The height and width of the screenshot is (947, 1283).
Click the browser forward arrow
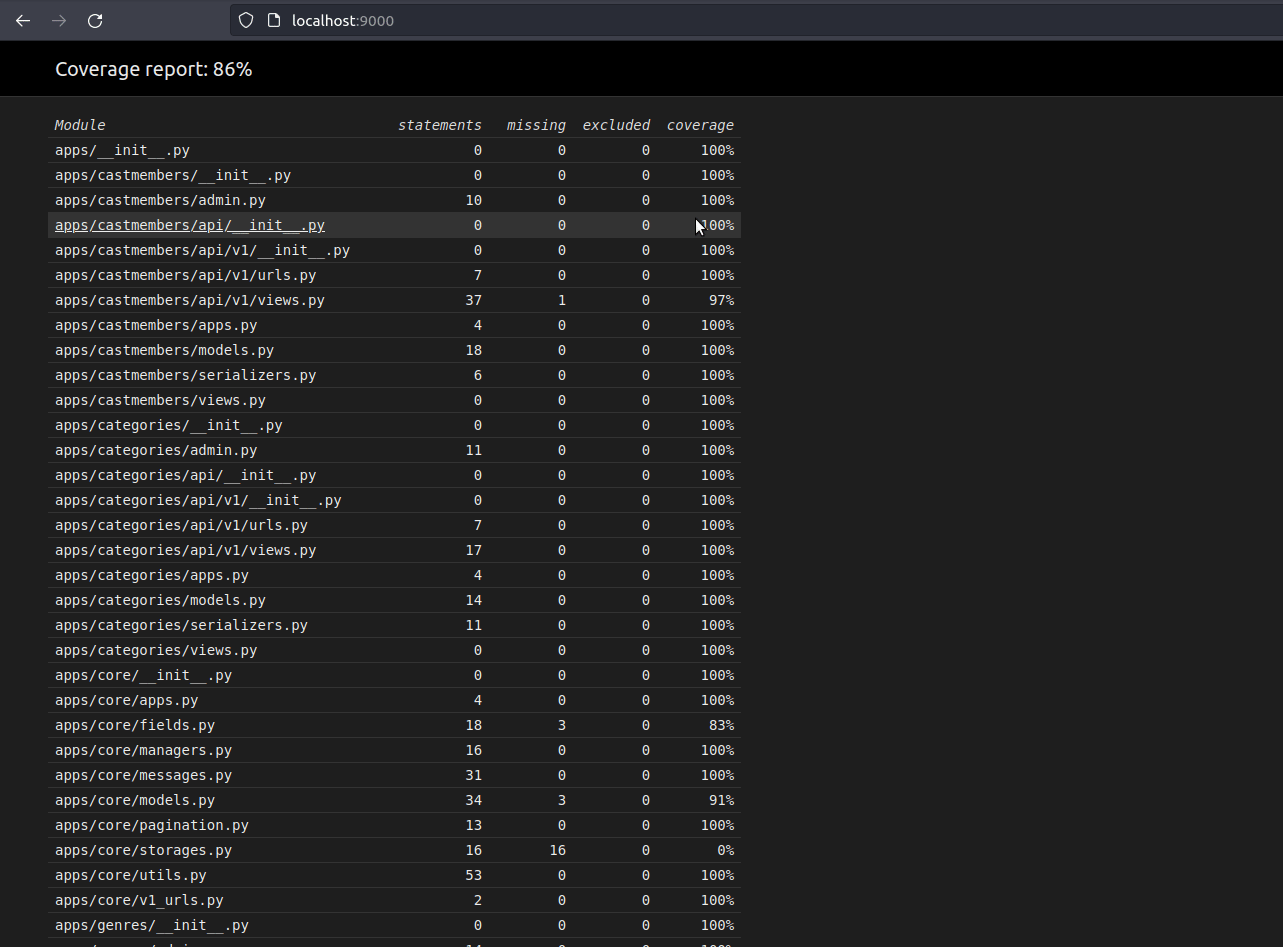(59, 20)
